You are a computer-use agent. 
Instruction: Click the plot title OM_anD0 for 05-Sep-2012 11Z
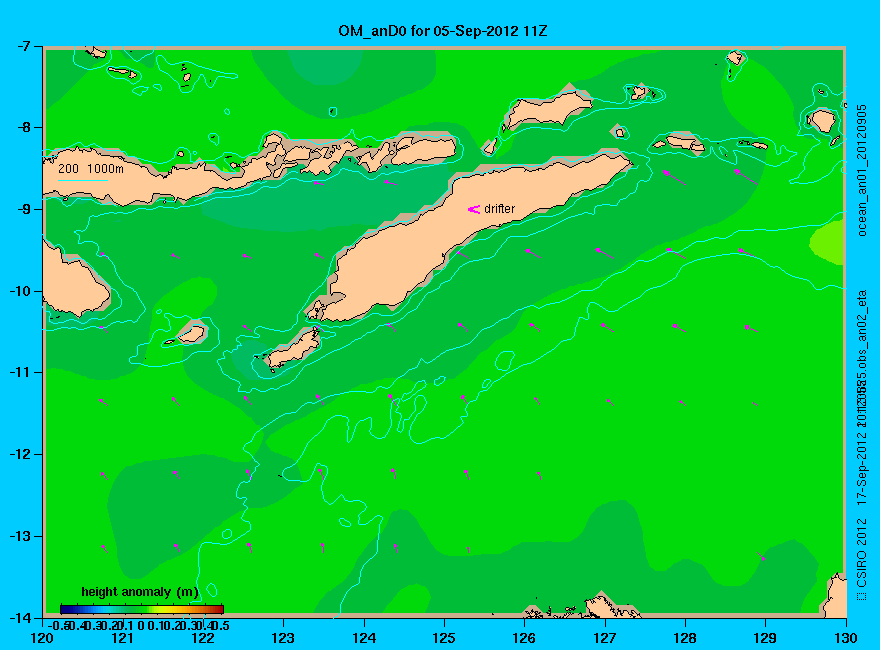[x=442, y=31]
